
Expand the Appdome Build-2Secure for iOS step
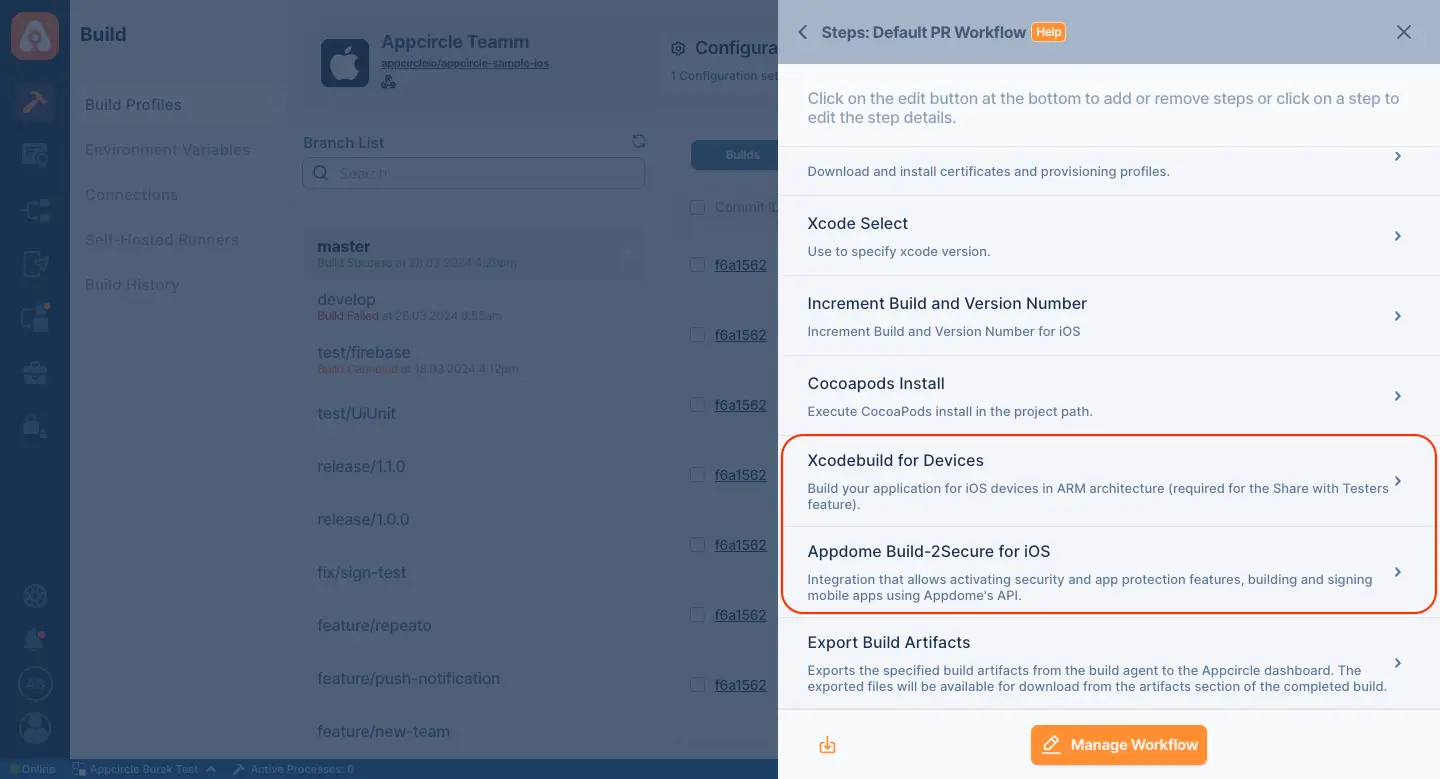(1398, 572)
